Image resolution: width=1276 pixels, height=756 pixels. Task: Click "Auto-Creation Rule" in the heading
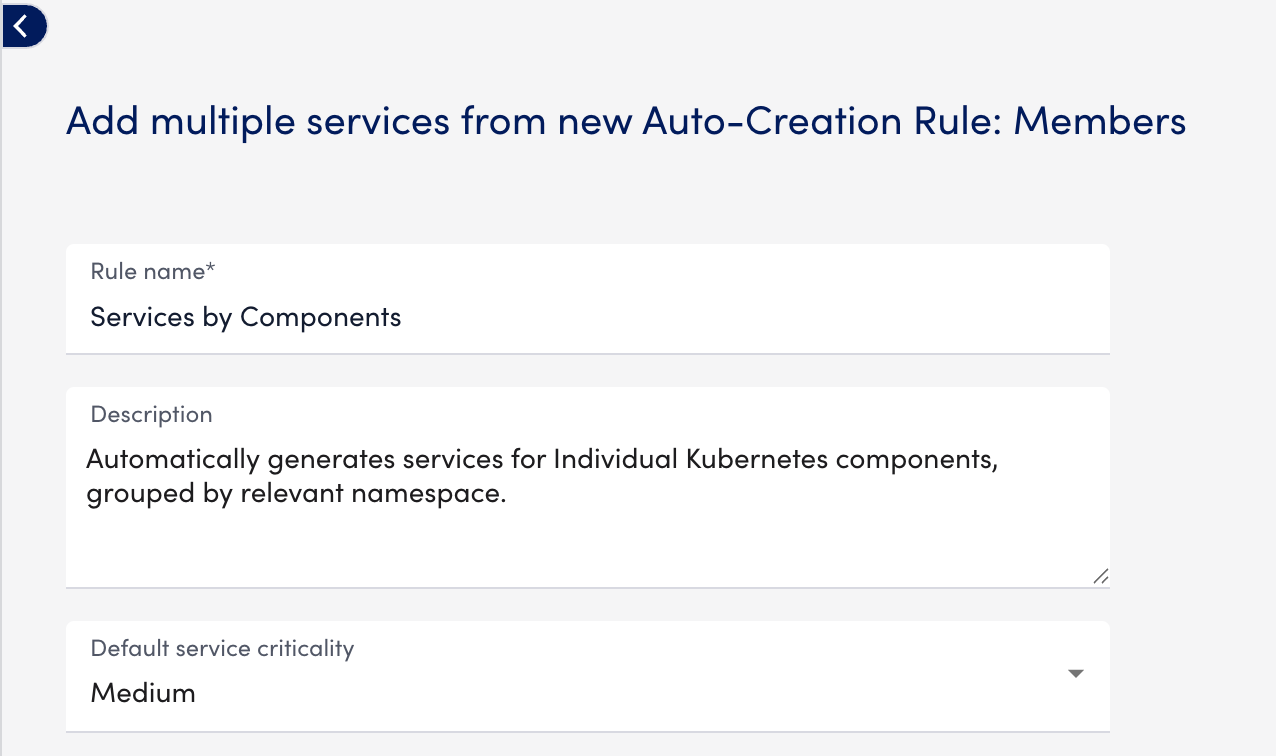coord(820,122)
